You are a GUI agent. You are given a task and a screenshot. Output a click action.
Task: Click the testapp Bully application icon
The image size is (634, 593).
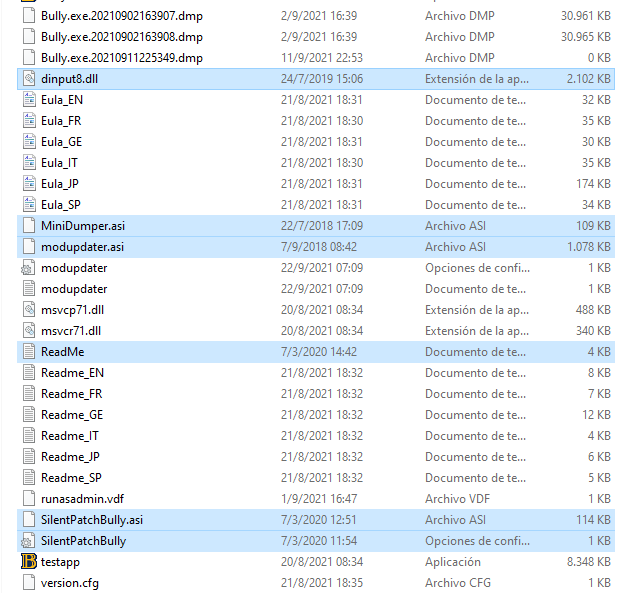click(x=29, y=562)
